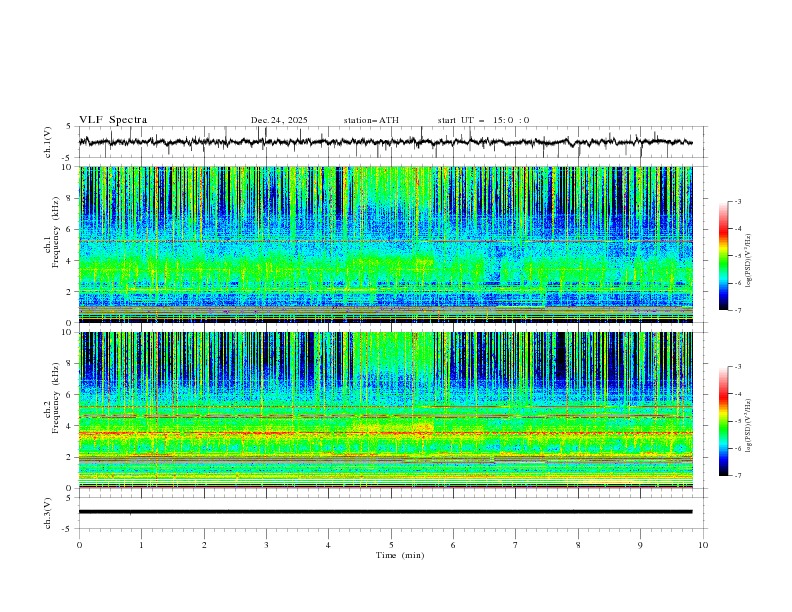
Task: Click the station=ATH label
Action: point(371,120)
